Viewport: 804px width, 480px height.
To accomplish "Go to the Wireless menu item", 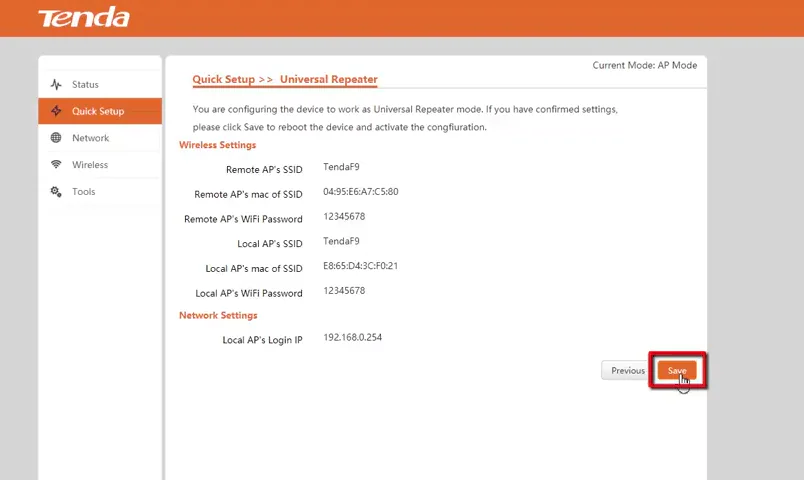I will [x=100, y=164].
